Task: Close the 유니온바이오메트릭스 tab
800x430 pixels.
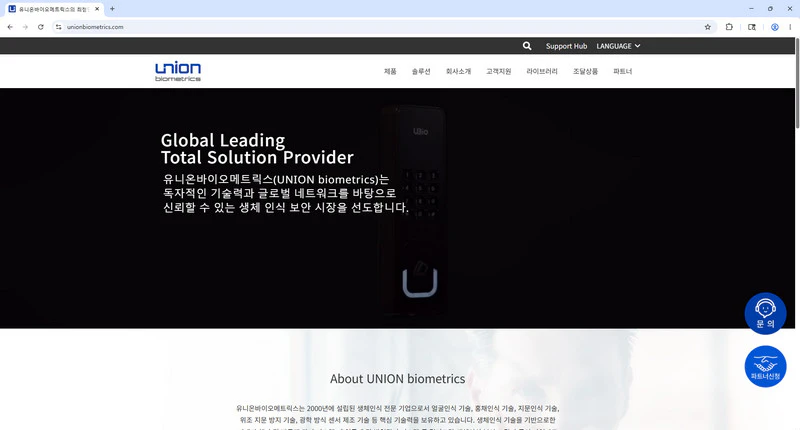Action: [97, 9]
